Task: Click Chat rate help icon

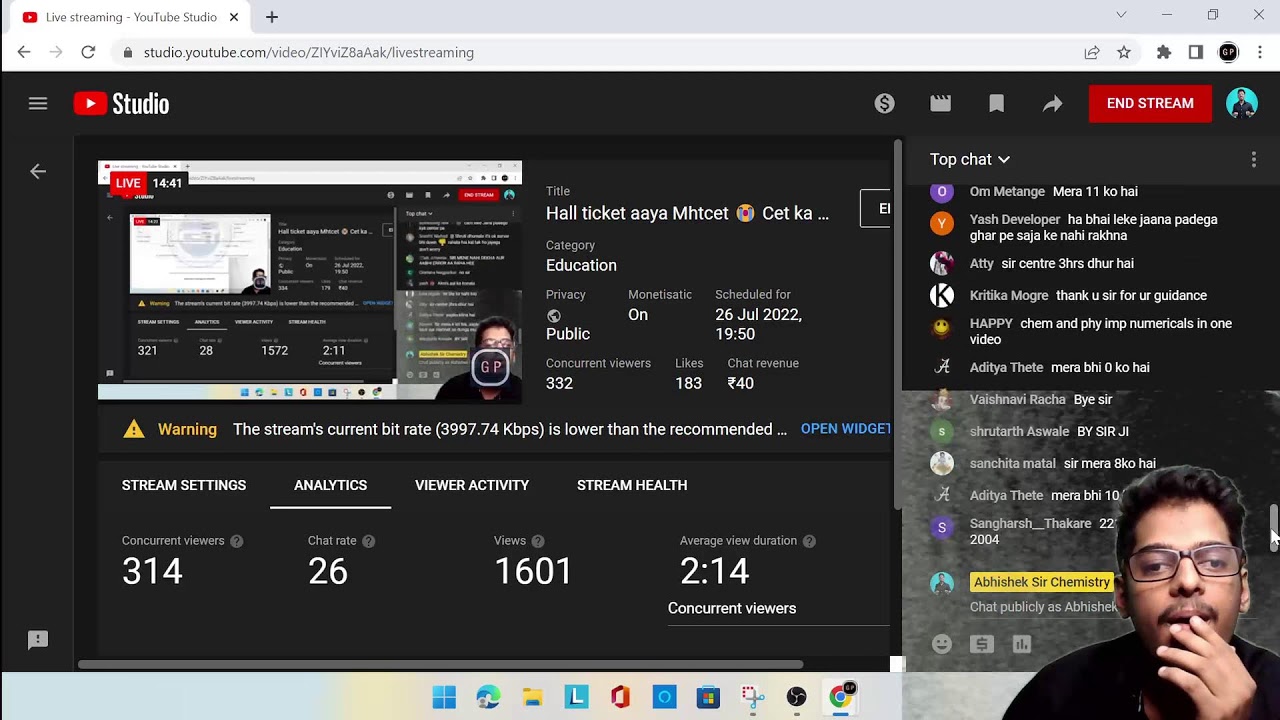Action: point(369,541)
